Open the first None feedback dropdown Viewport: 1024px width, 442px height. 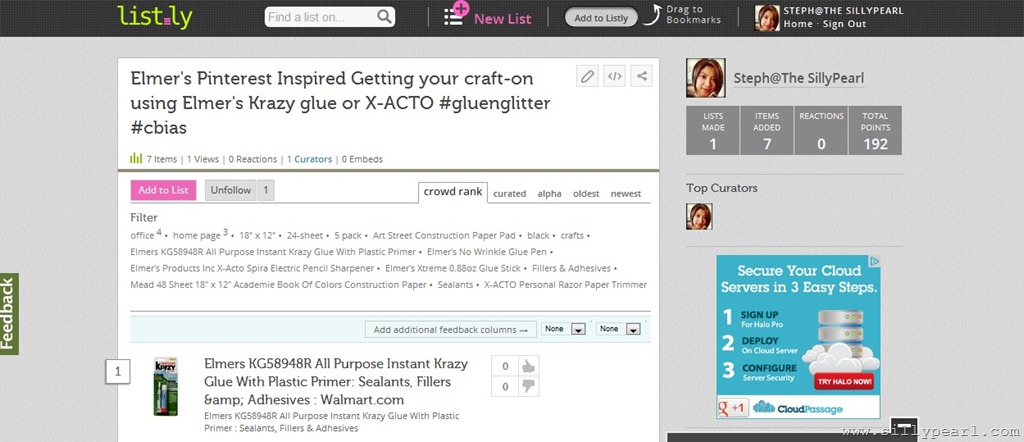[x=564, y=329]
